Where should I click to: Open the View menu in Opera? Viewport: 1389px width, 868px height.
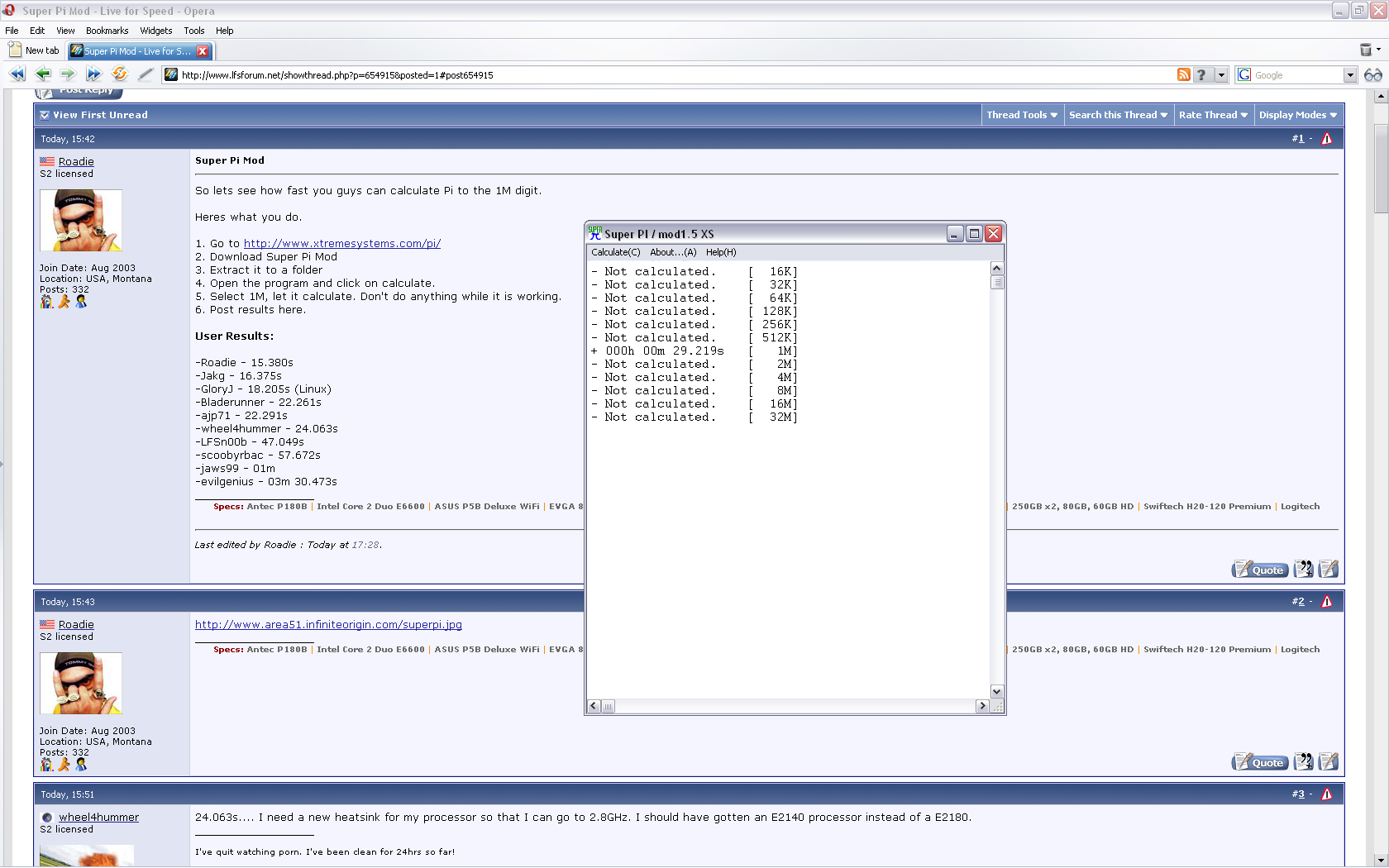click(65, 31)
